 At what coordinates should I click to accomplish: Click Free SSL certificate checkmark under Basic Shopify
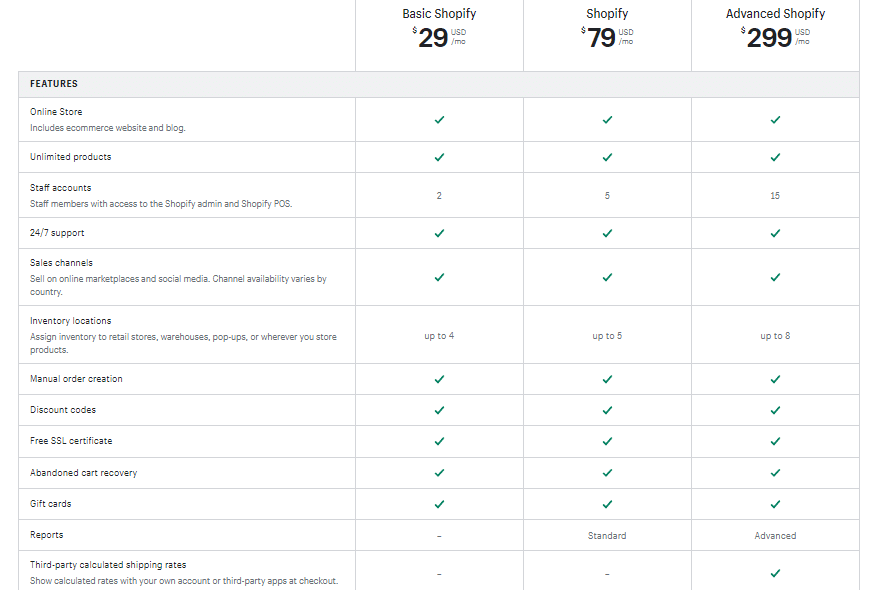coord(439,441)
